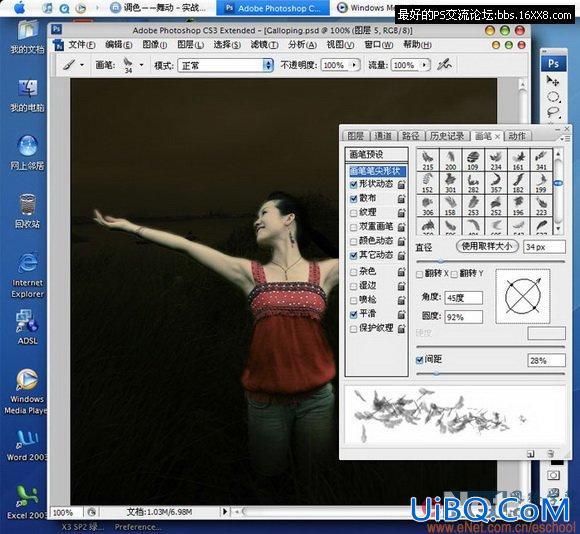
Task: Click the status bar icon next to zoom field
Action: point(91,512)
